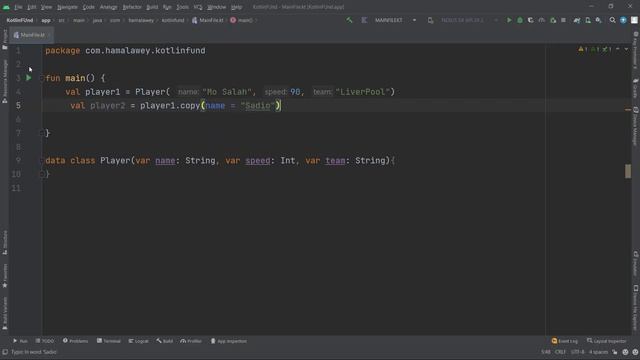
Task: Open the File menu
Action: point(18,7)
